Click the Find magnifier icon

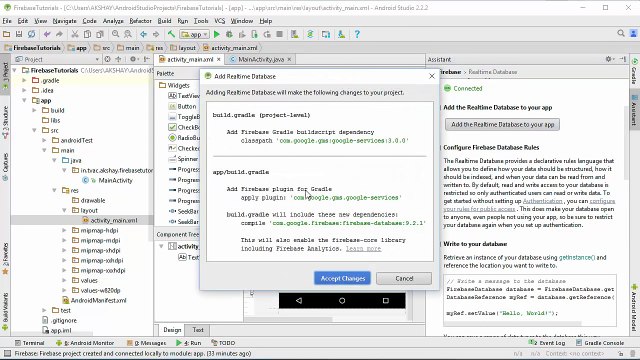[116, 34]
